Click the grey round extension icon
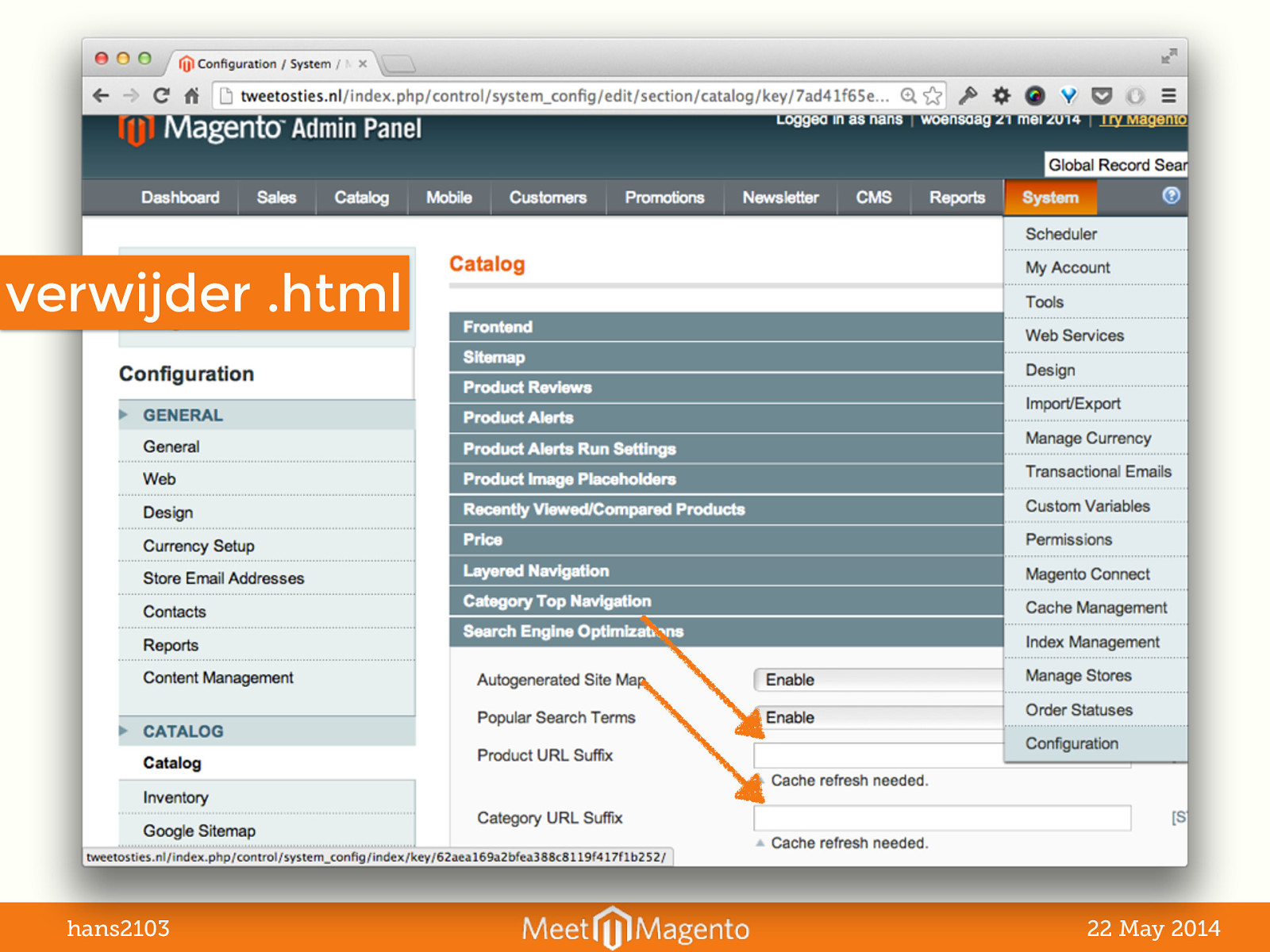The width and height of the screenshot is (1270, 952). 1136,96
